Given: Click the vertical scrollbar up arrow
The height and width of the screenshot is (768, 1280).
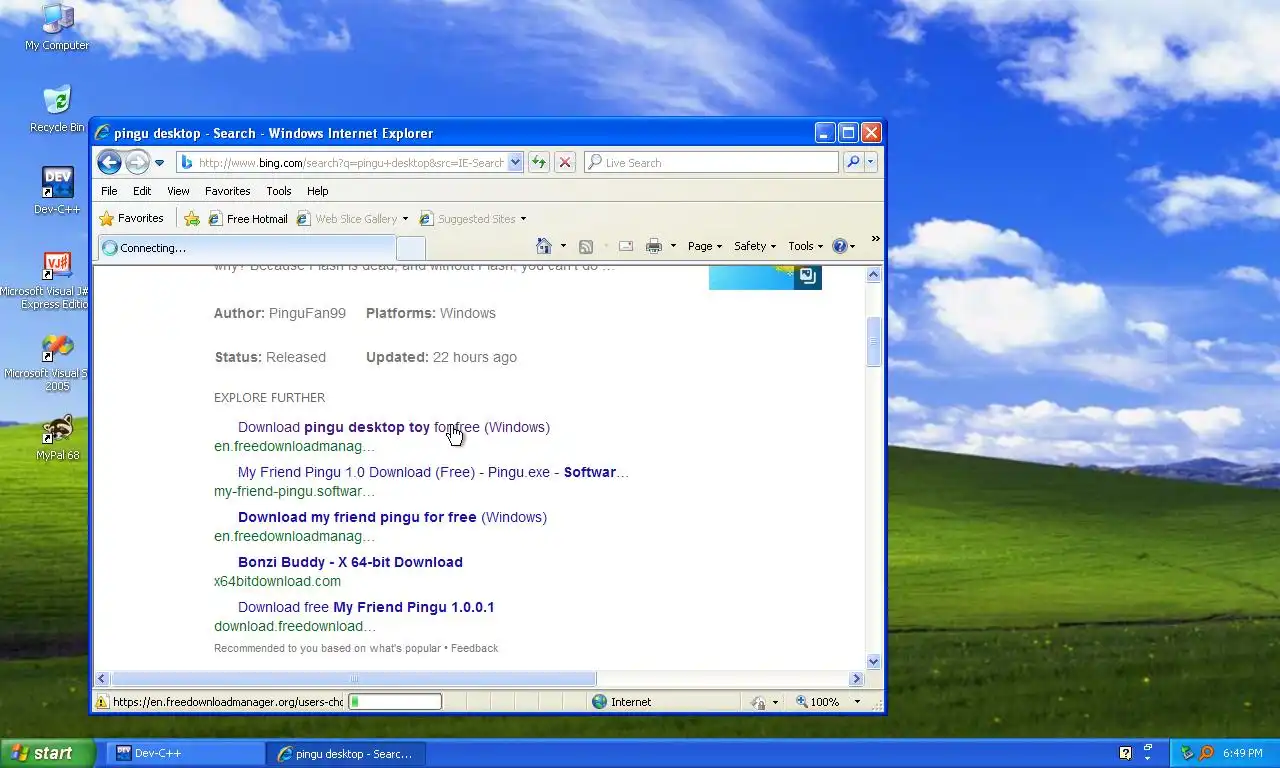Looking at the screenshot, I should [x=874, y=275].
